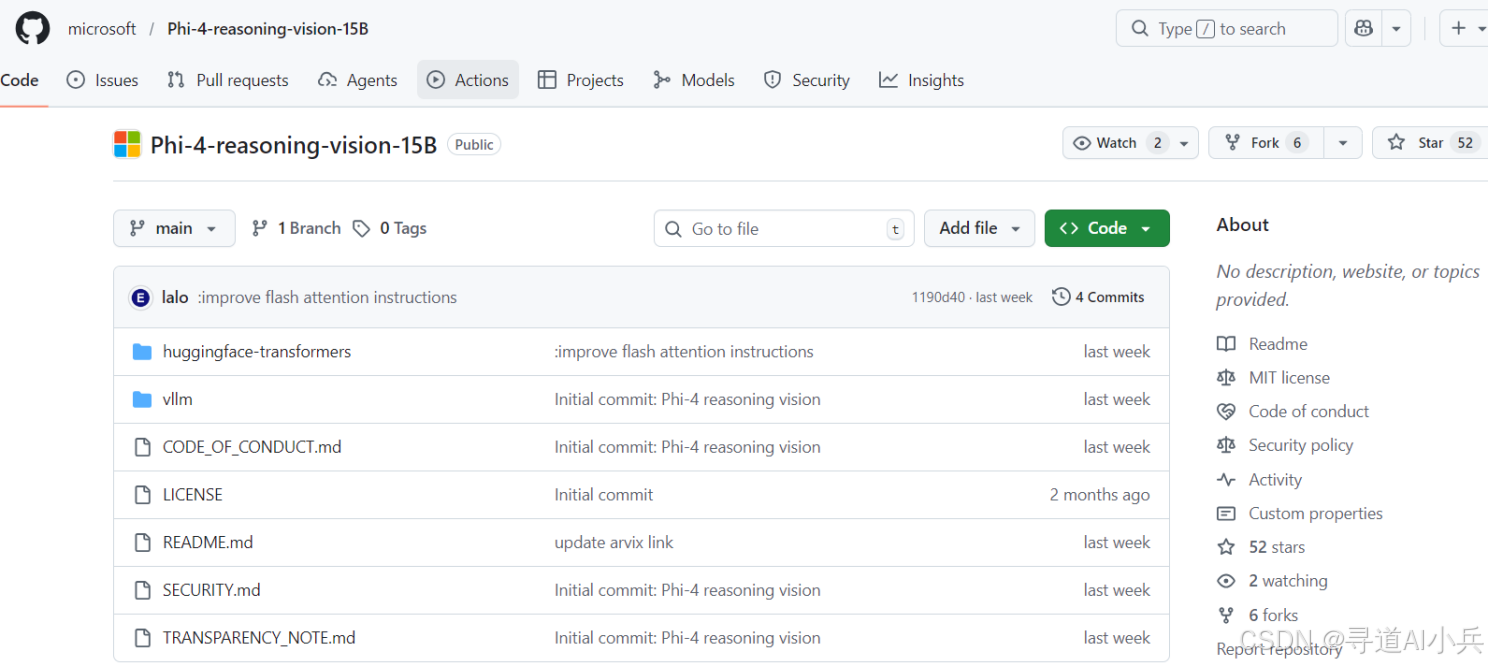Switch to the Actions tab
Viewport: 1488px width, 666px height.
click(468, 80)
